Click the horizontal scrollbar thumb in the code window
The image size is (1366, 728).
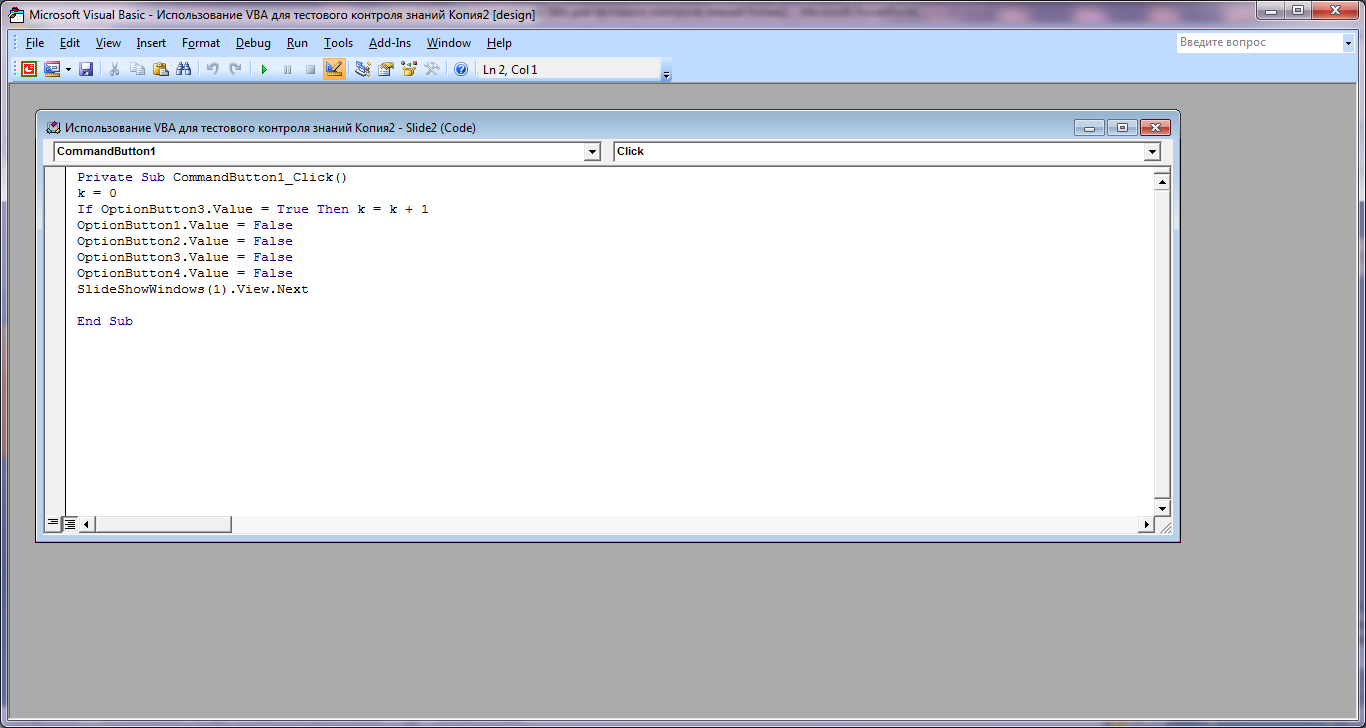[x=163, y=524]
